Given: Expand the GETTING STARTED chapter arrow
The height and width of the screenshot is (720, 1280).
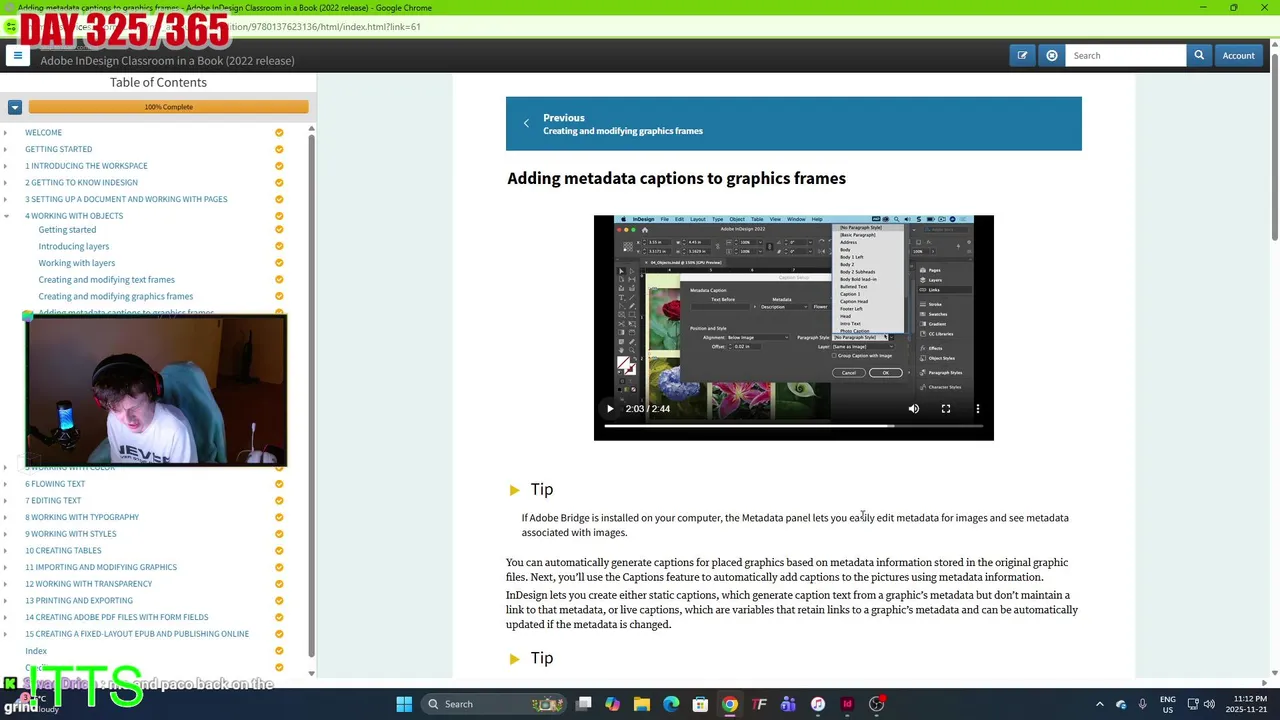Looking at the screenshot, I should click(x=5, y=149).
